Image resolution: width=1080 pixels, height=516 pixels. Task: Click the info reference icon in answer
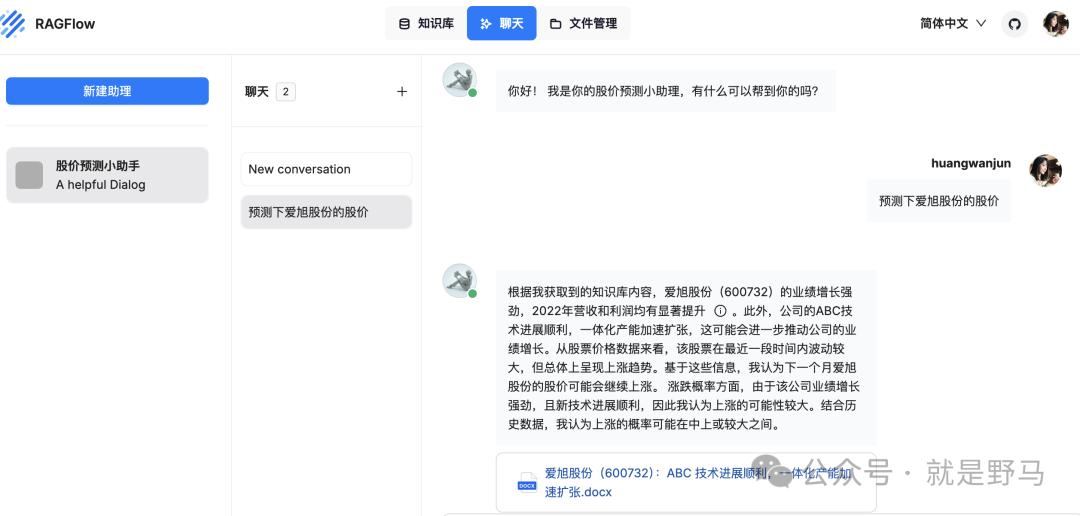coord(720,311)
